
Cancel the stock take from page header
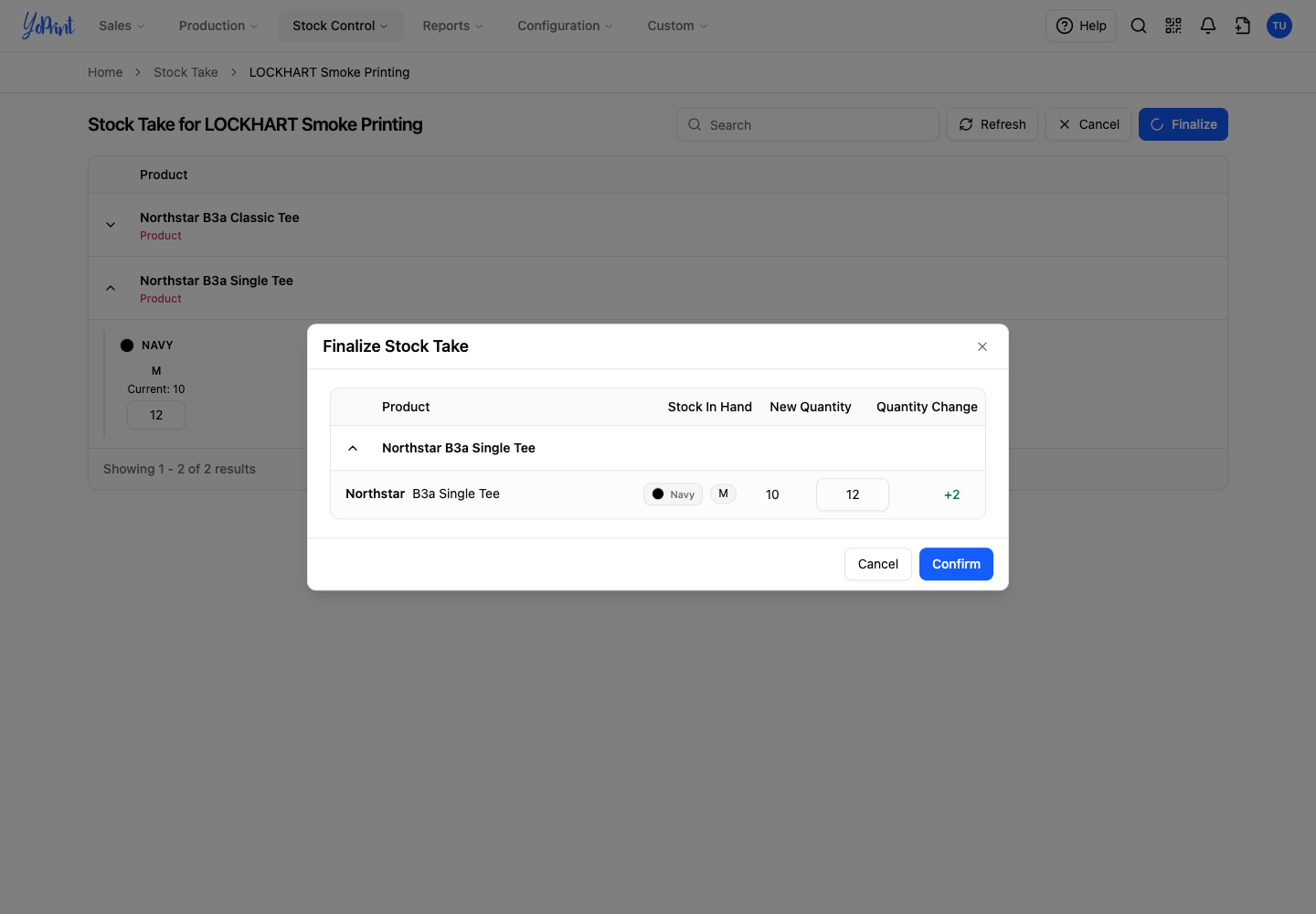pyautogui.click(x=1088, y=124)
